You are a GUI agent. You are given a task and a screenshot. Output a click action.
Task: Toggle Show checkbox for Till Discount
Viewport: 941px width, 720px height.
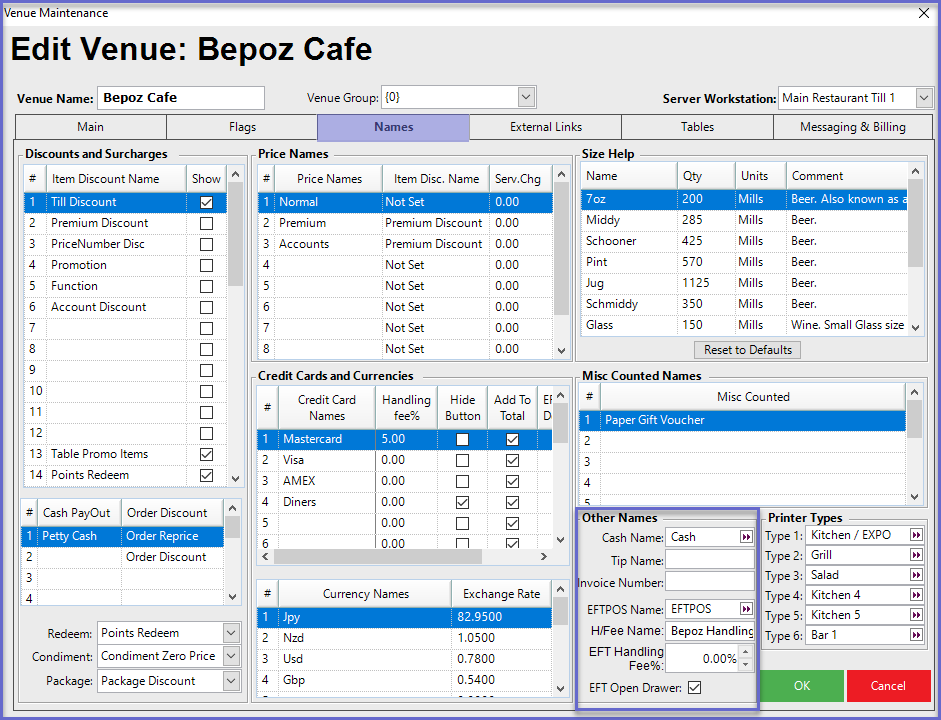point(206,202)
